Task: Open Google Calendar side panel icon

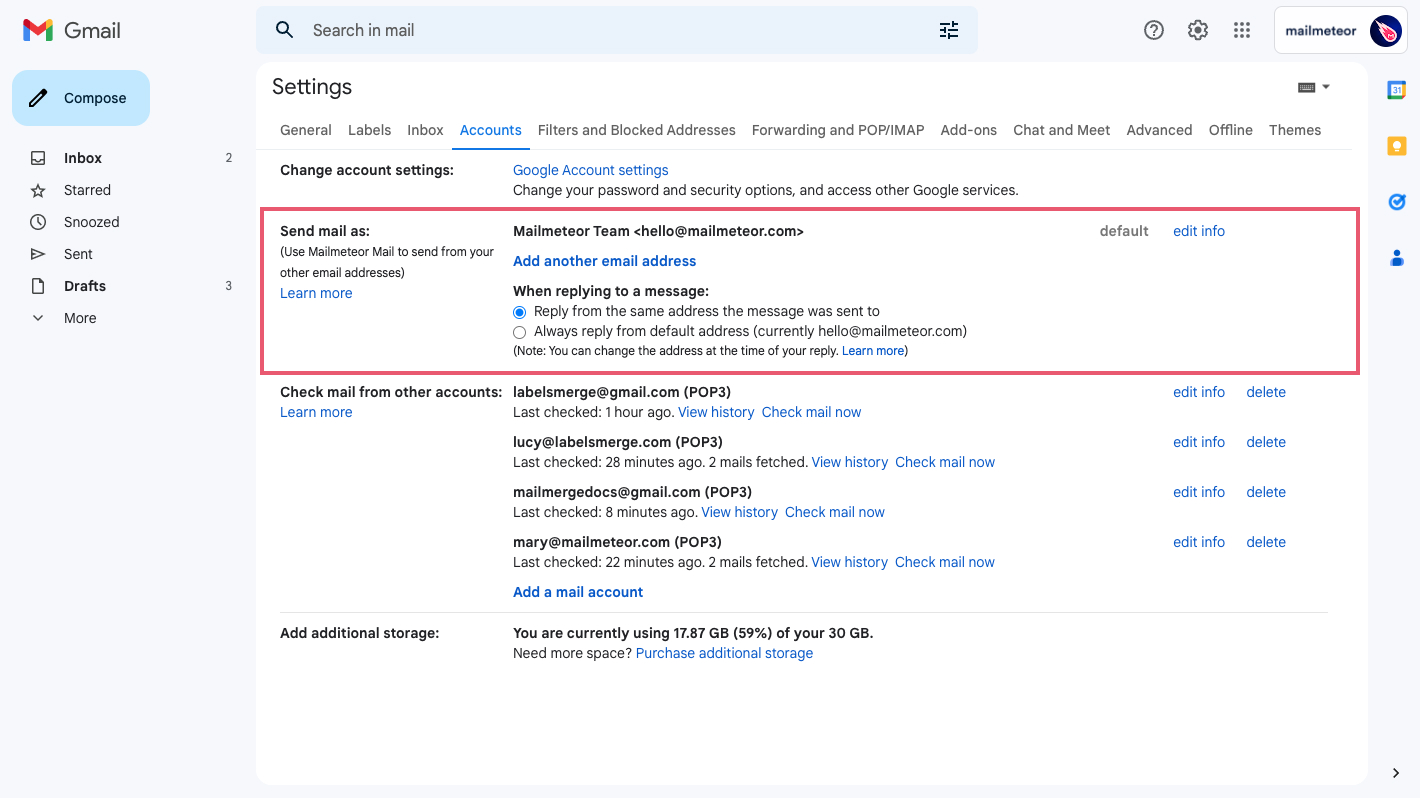Action: [x=1397, y=90]
